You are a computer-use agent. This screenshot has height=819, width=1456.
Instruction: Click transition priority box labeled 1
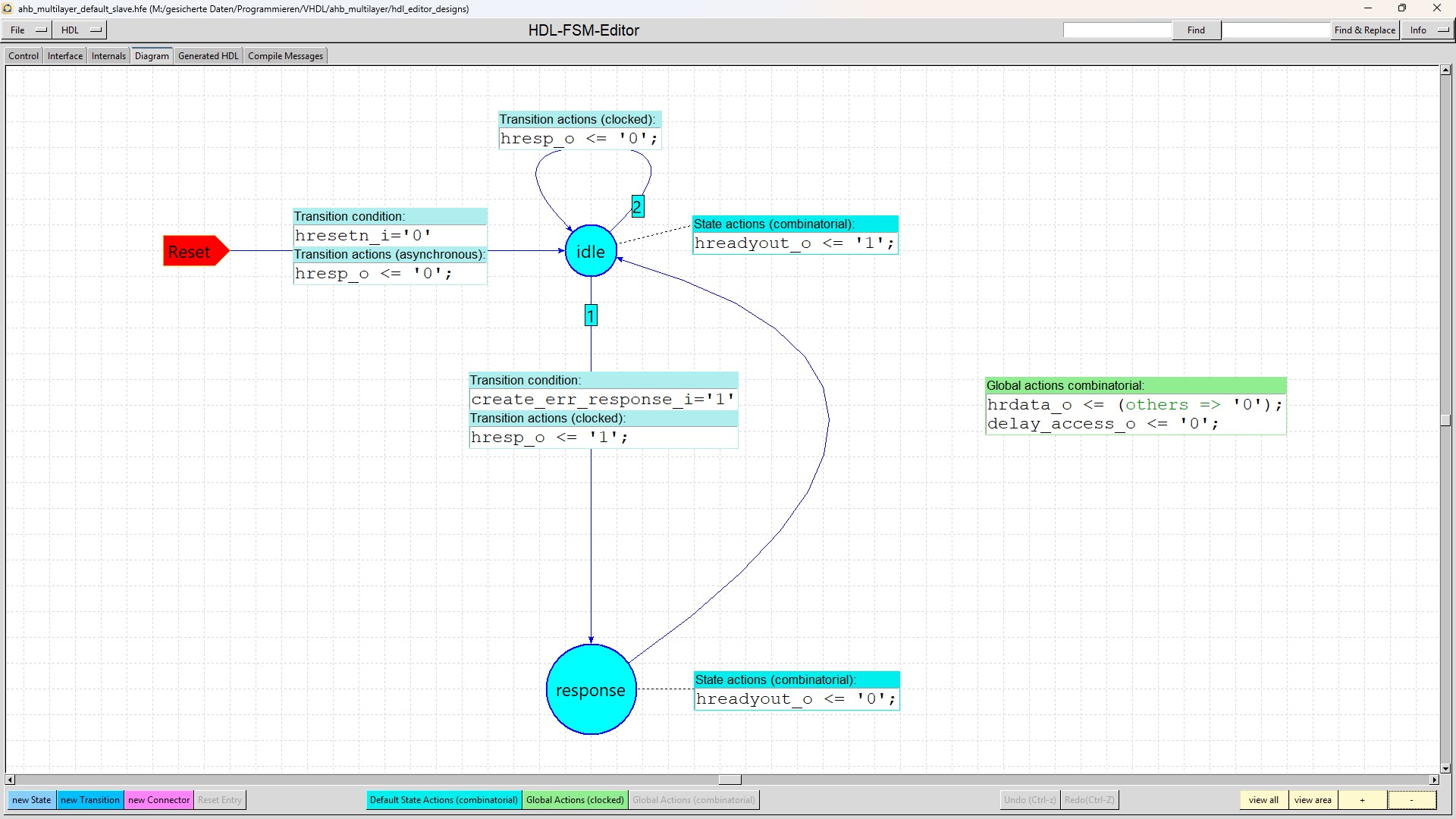coord(591,315)
